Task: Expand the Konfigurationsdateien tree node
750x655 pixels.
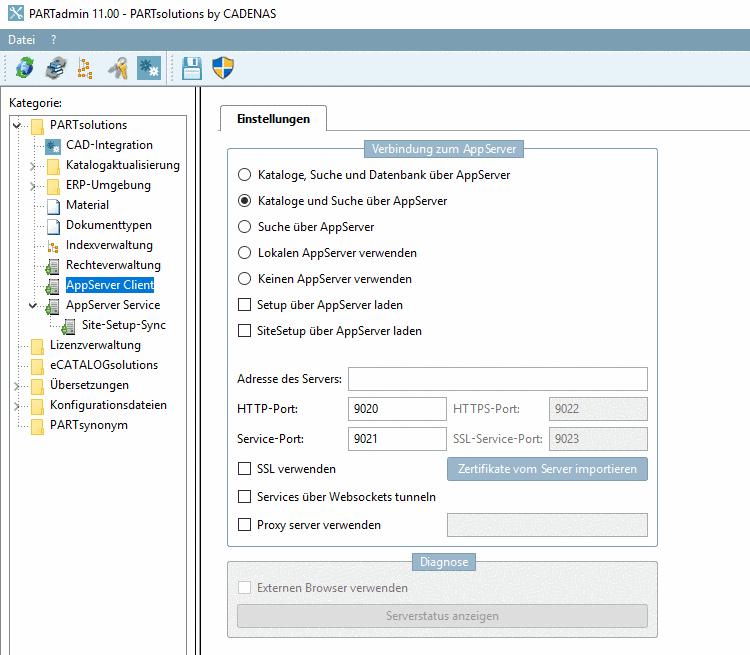Action: coord(17,406)
